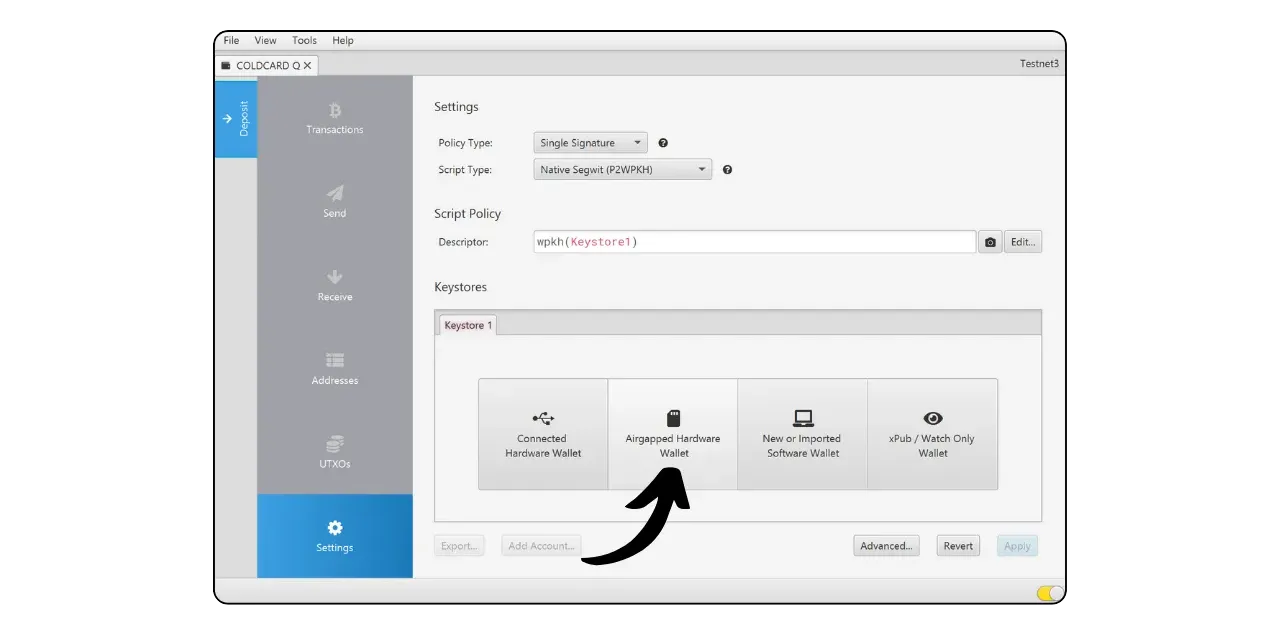This screenshot has height=635, width=1280.
Task: Toggle the yellow server connection switch
Action: point(1049,593)
